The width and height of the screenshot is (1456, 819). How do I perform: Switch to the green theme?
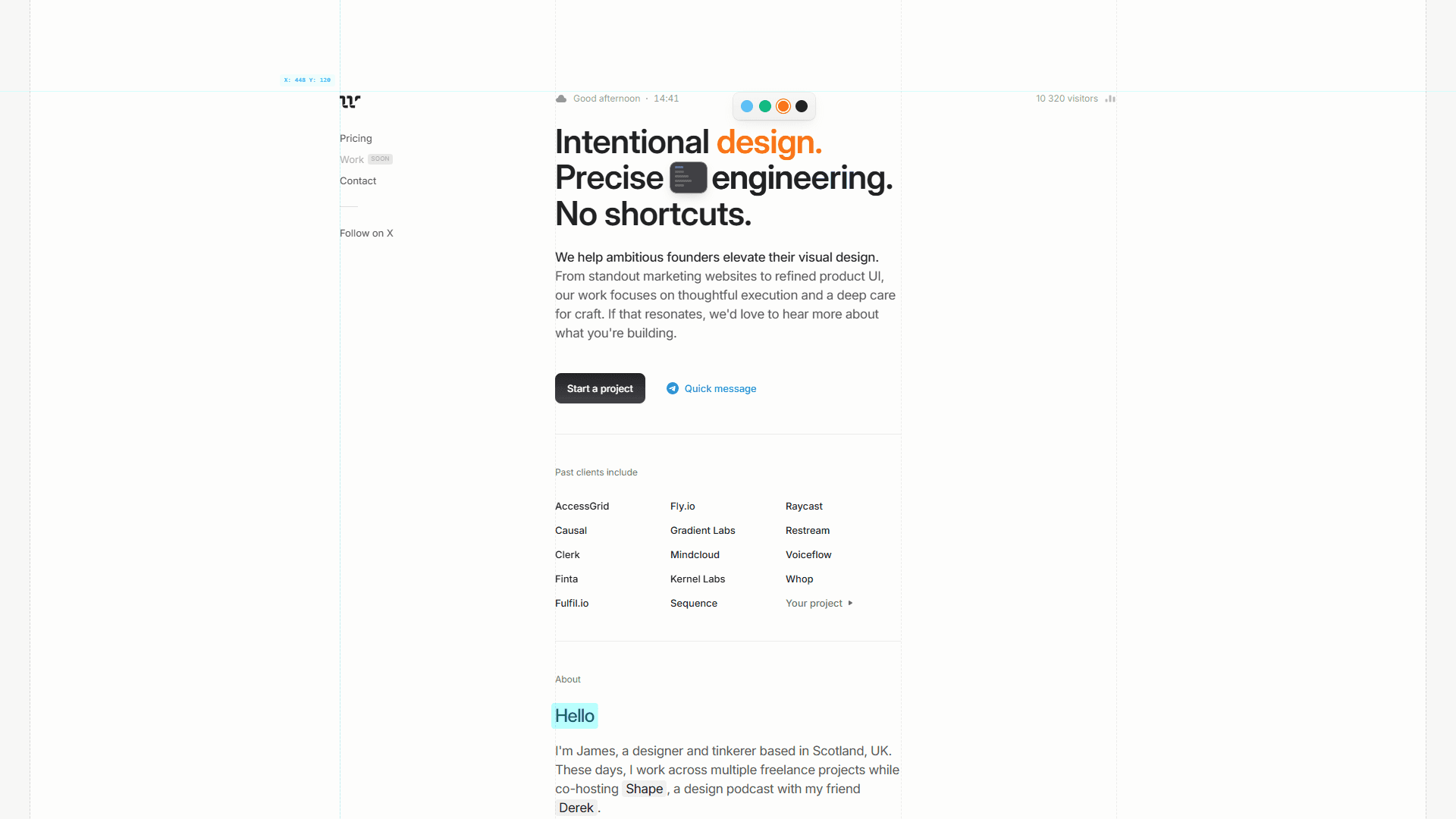765,106
